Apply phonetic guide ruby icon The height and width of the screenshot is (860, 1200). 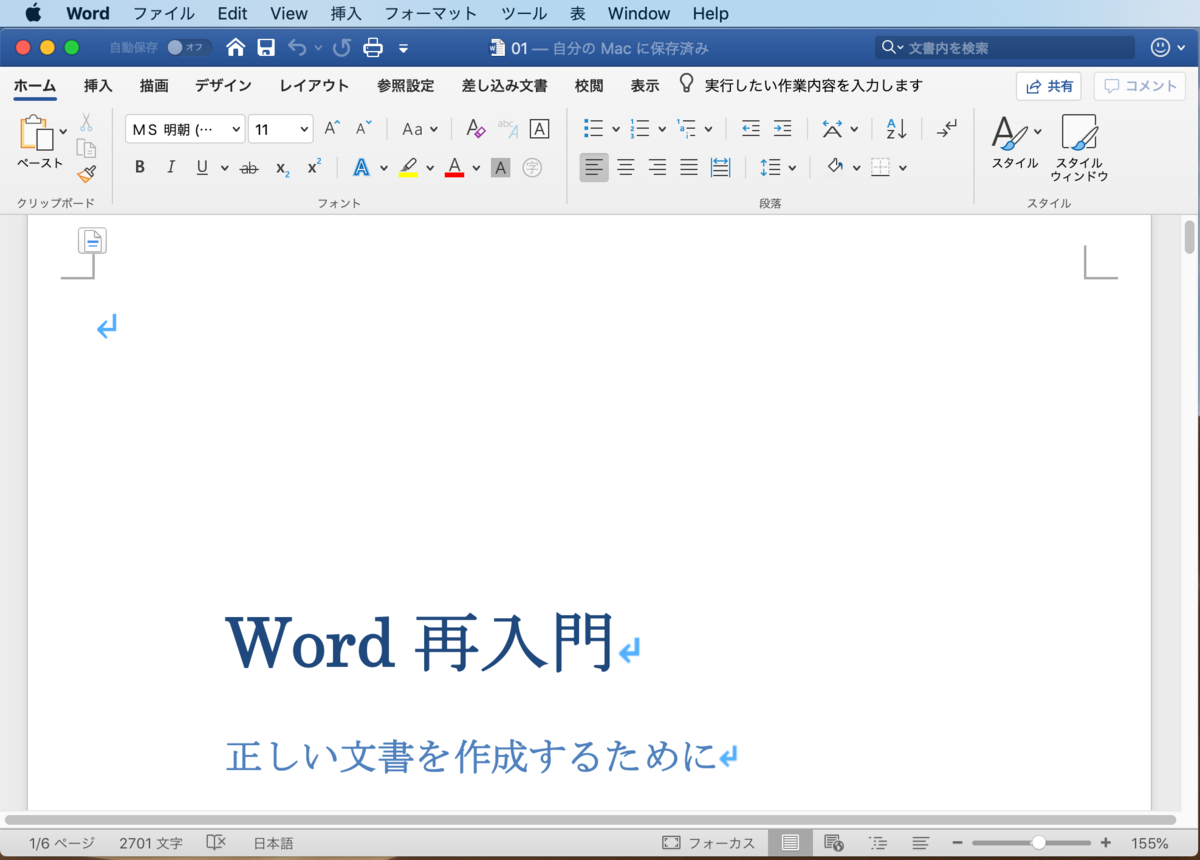coord(508,128)
